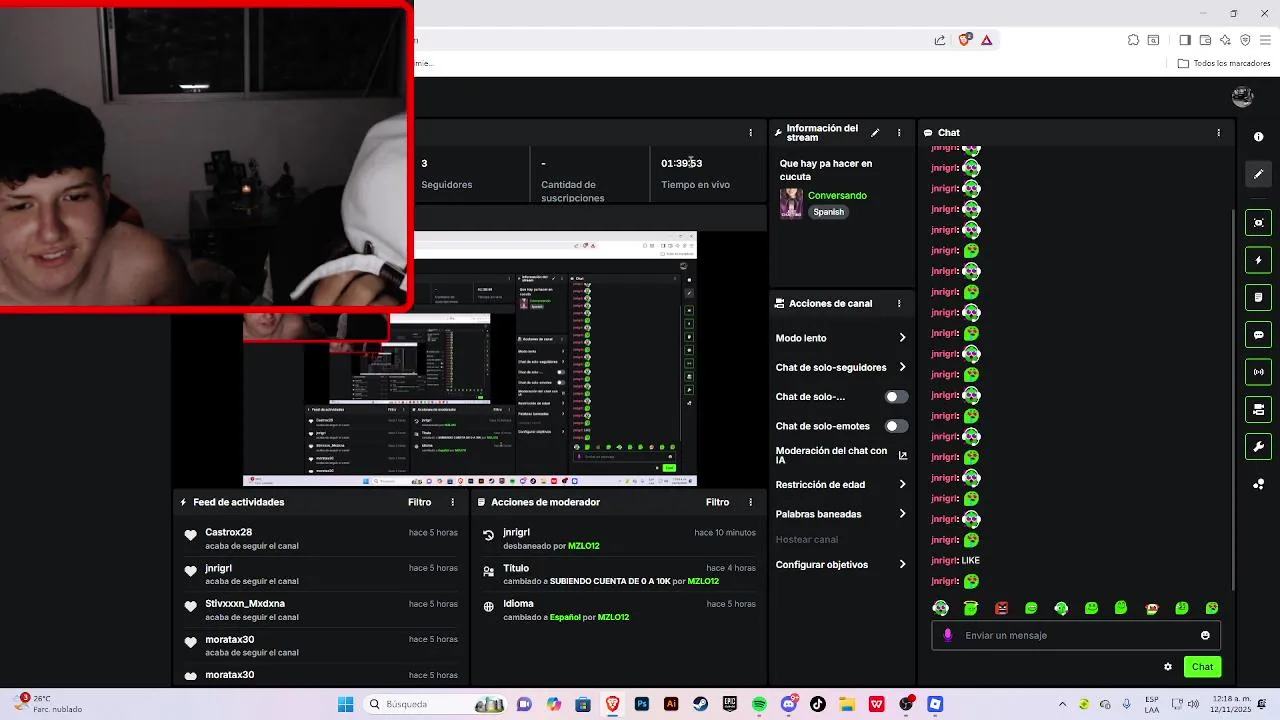The height and width of the screenshot is (720, 1280).
Task: Open the Acciones de canal three-dot menu
Action: (898, 303)
